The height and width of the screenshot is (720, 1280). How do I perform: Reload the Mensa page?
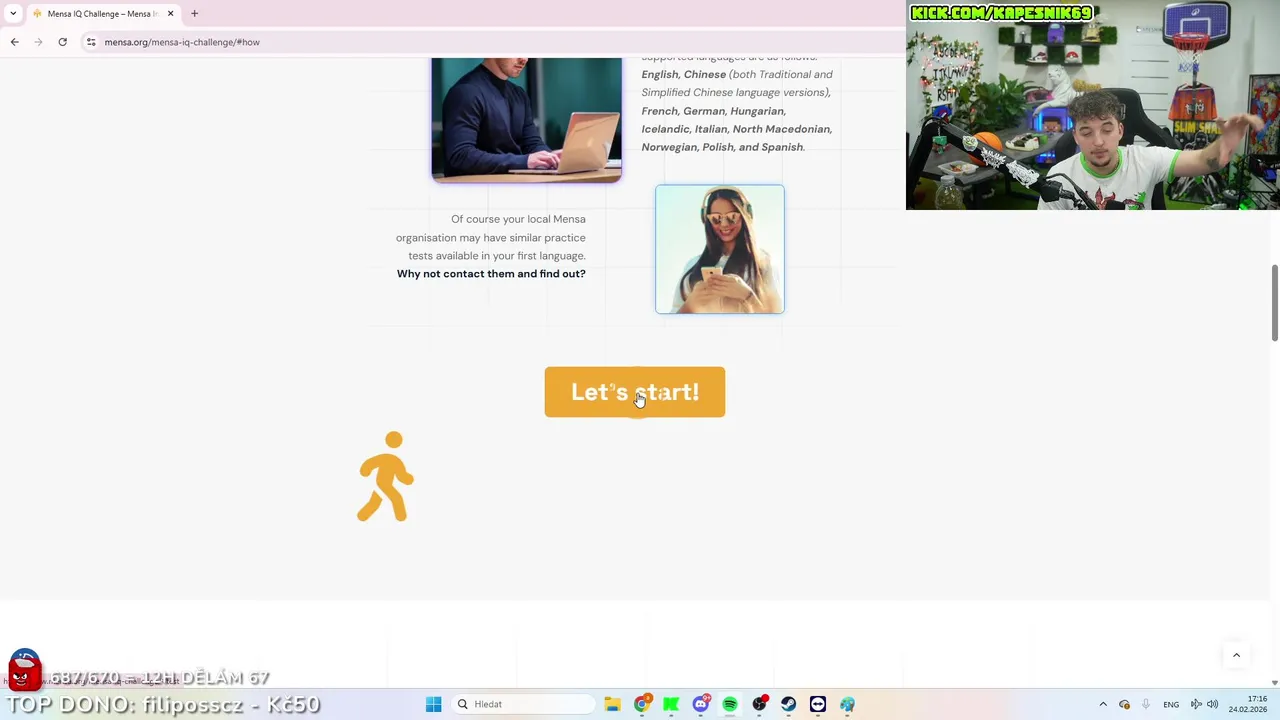[62, 42]
